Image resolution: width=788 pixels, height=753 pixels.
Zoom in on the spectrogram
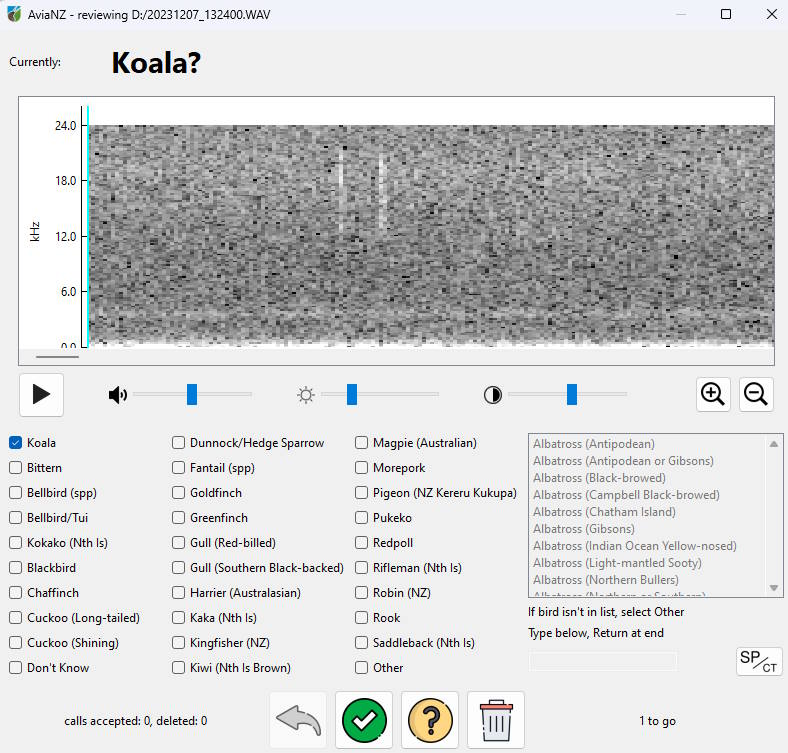(713, 395)
